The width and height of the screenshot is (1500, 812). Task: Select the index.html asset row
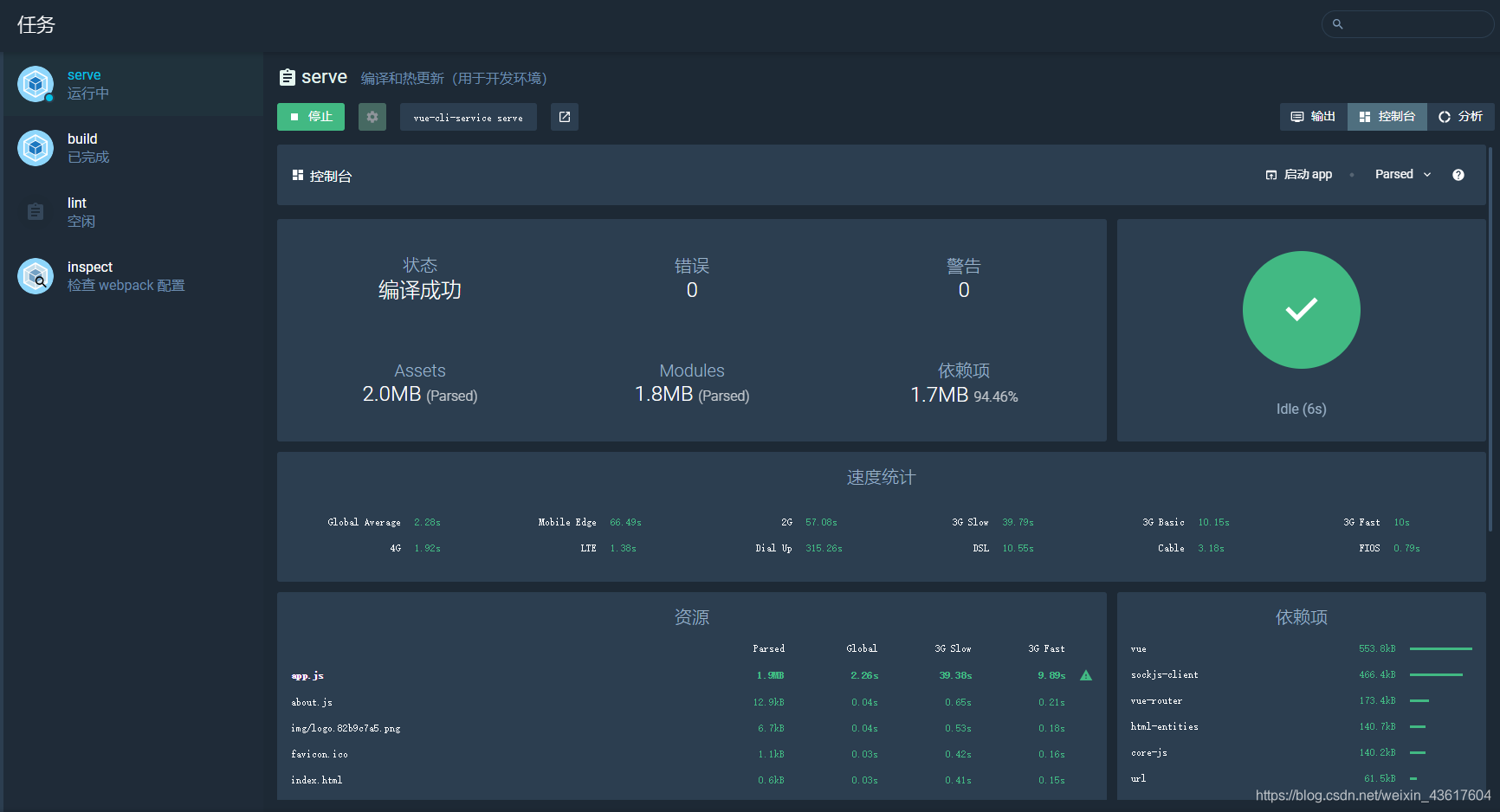[692, 780]
